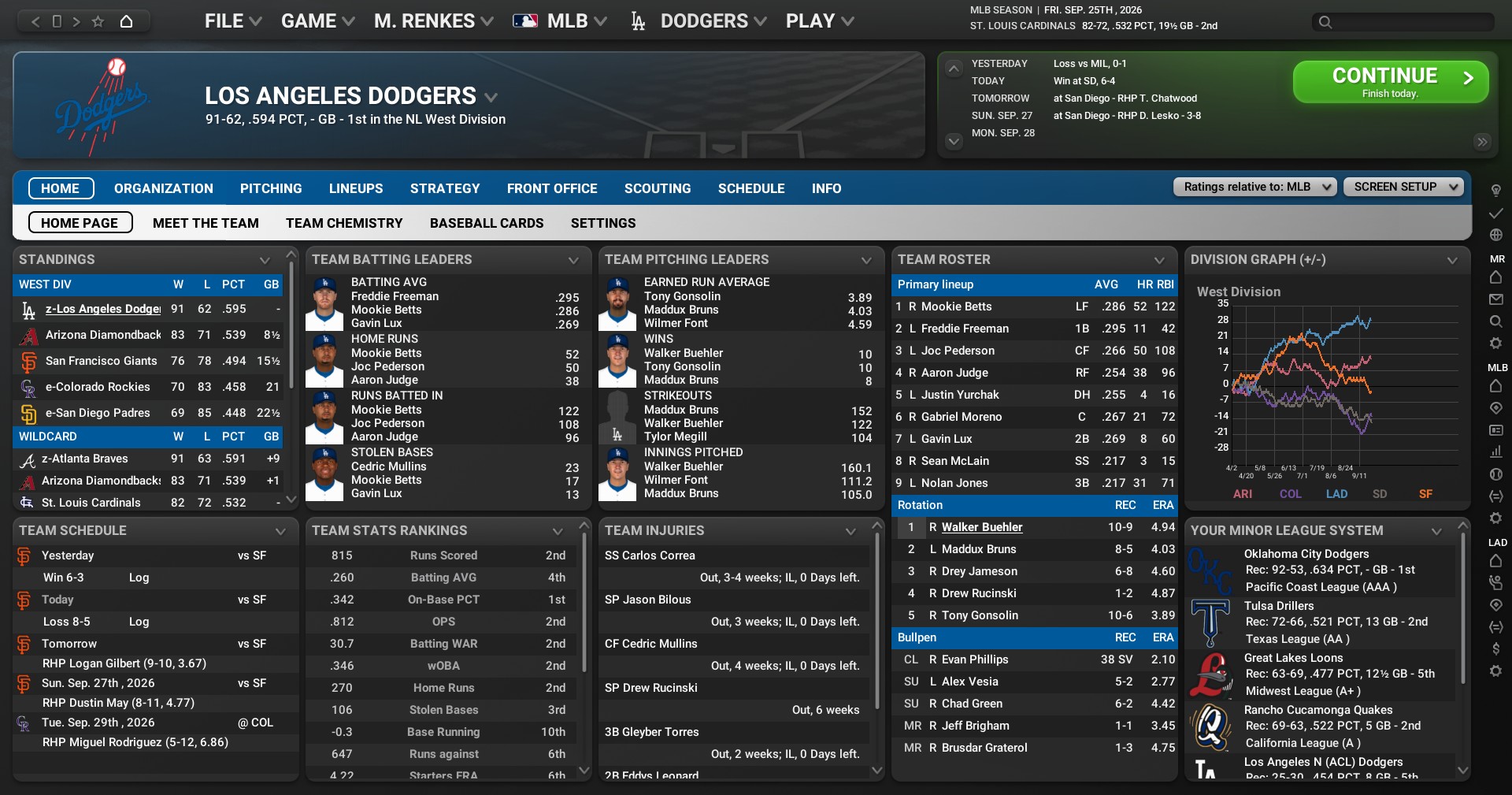Open the mail envelope icon in sidebar

point(1496,299)
